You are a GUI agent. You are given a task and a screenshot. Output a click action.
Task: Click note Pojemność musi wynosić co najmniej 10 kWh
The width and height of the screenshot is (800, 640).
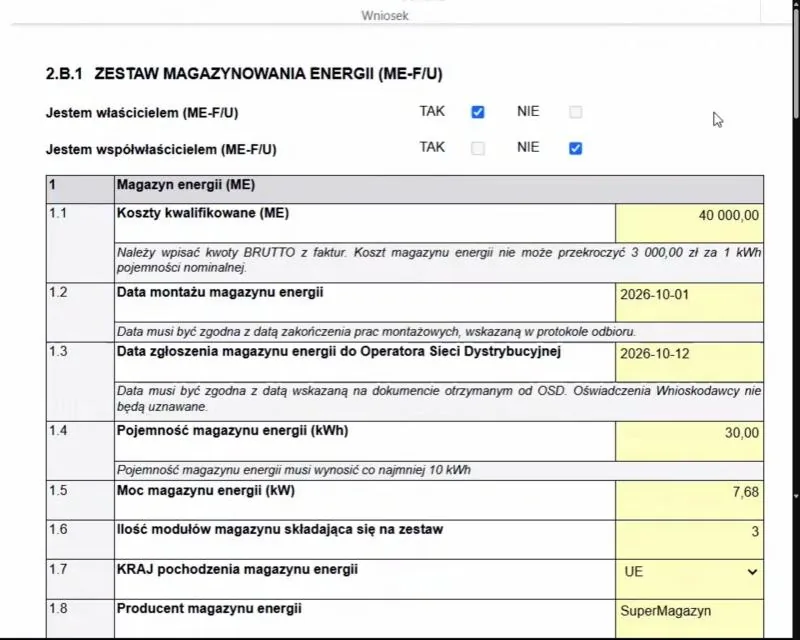[293, 470]
